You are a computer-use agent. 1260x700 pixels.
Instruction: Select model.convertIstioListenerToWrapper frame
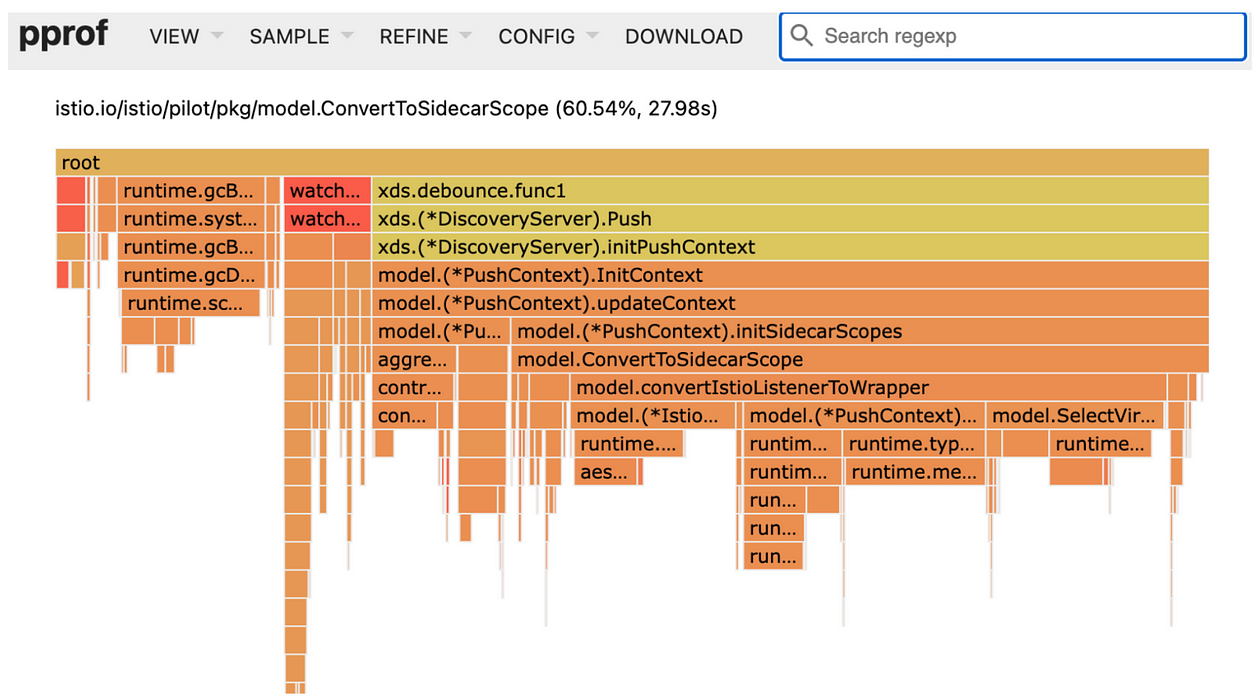(868, 387)
